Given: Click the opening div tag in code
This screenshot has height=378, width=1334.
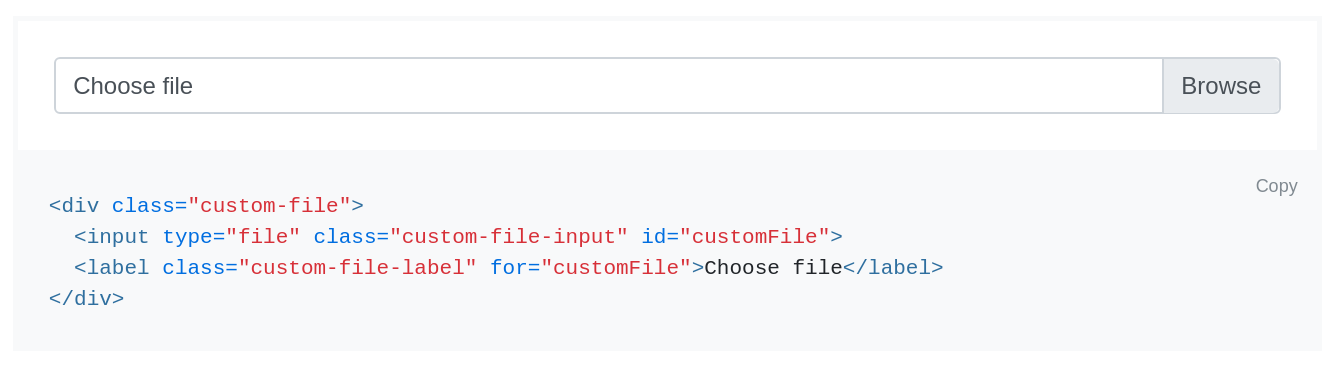Looking at the screenshot, I should pyautogui.click(x=74, y=206).
